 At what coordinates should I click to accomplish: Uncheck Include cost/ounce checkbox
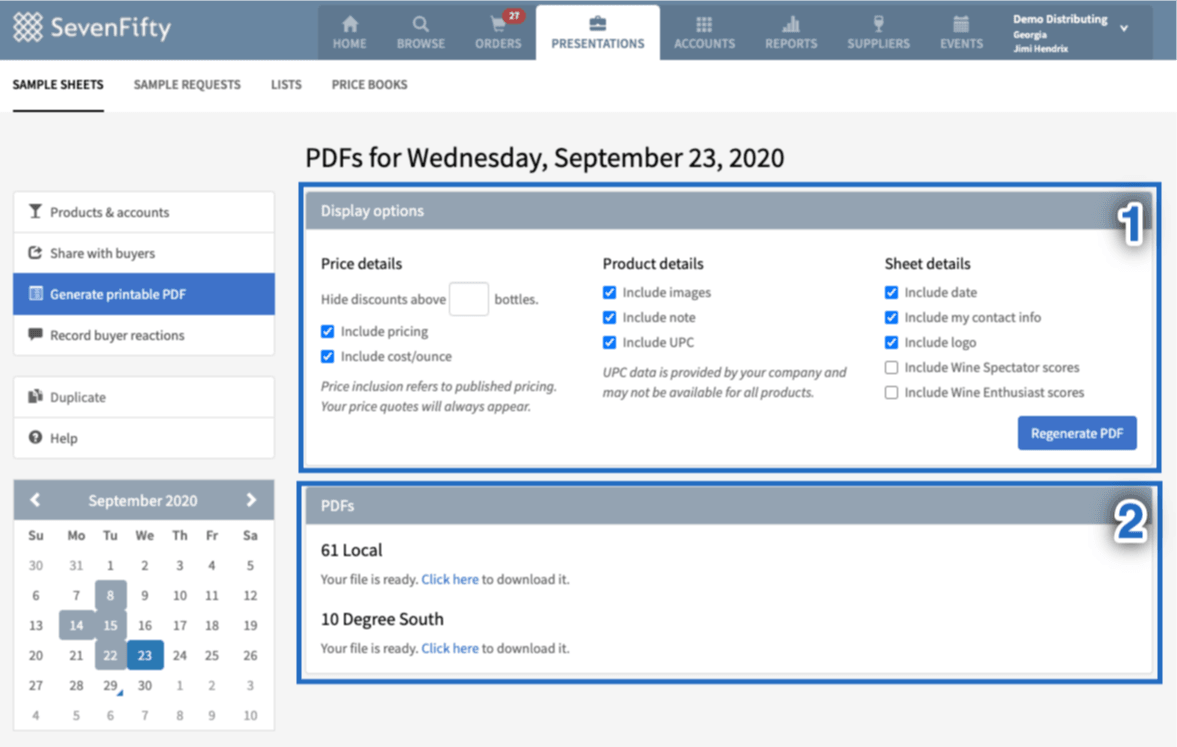point(327,356)
